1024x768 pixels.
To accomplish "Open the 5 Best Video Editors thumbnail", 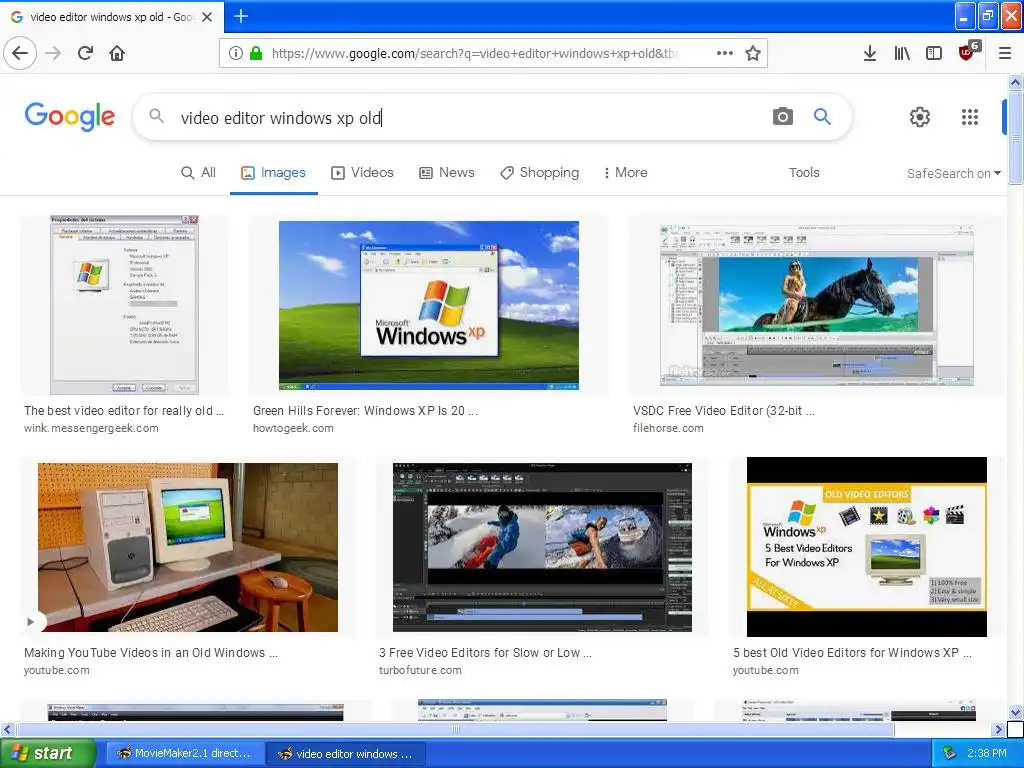I will [x=867, y=547].
